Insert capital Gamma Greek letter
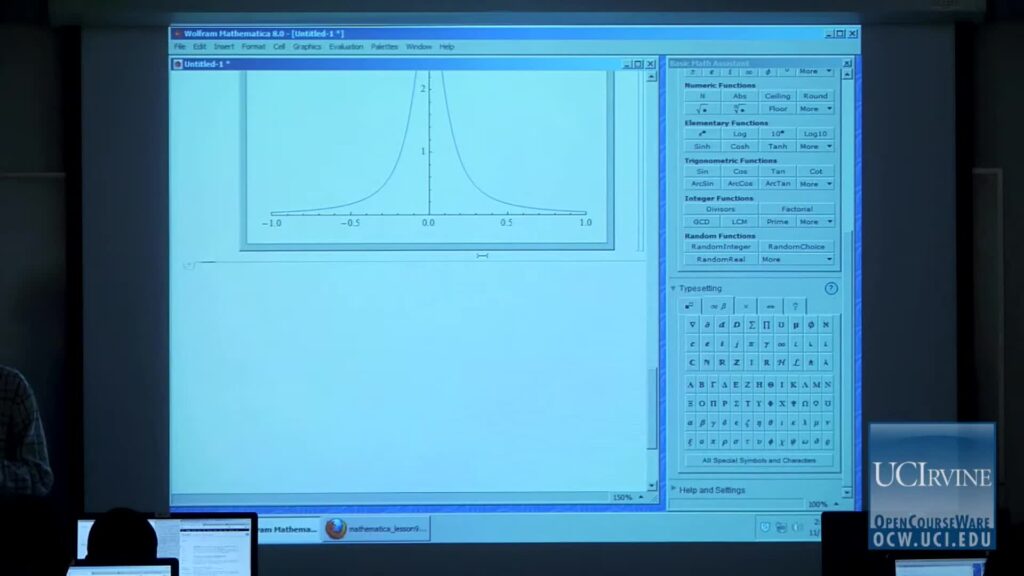The image size is (1024, 576). pos(713,385)
